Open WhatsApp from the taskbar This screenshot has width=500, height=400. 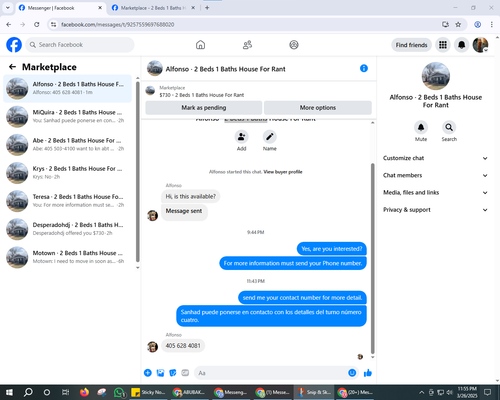click(119, 392)
